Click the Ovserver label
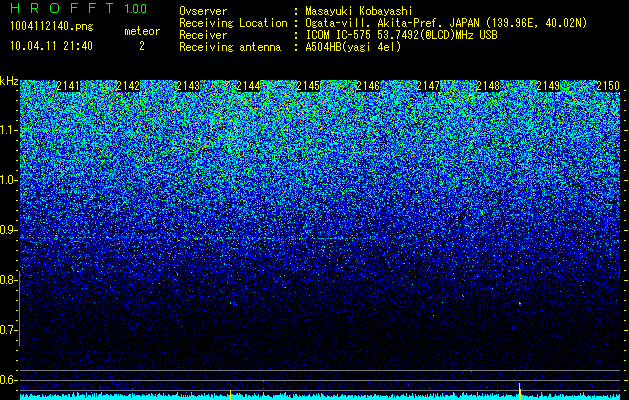 click(203, 11)
